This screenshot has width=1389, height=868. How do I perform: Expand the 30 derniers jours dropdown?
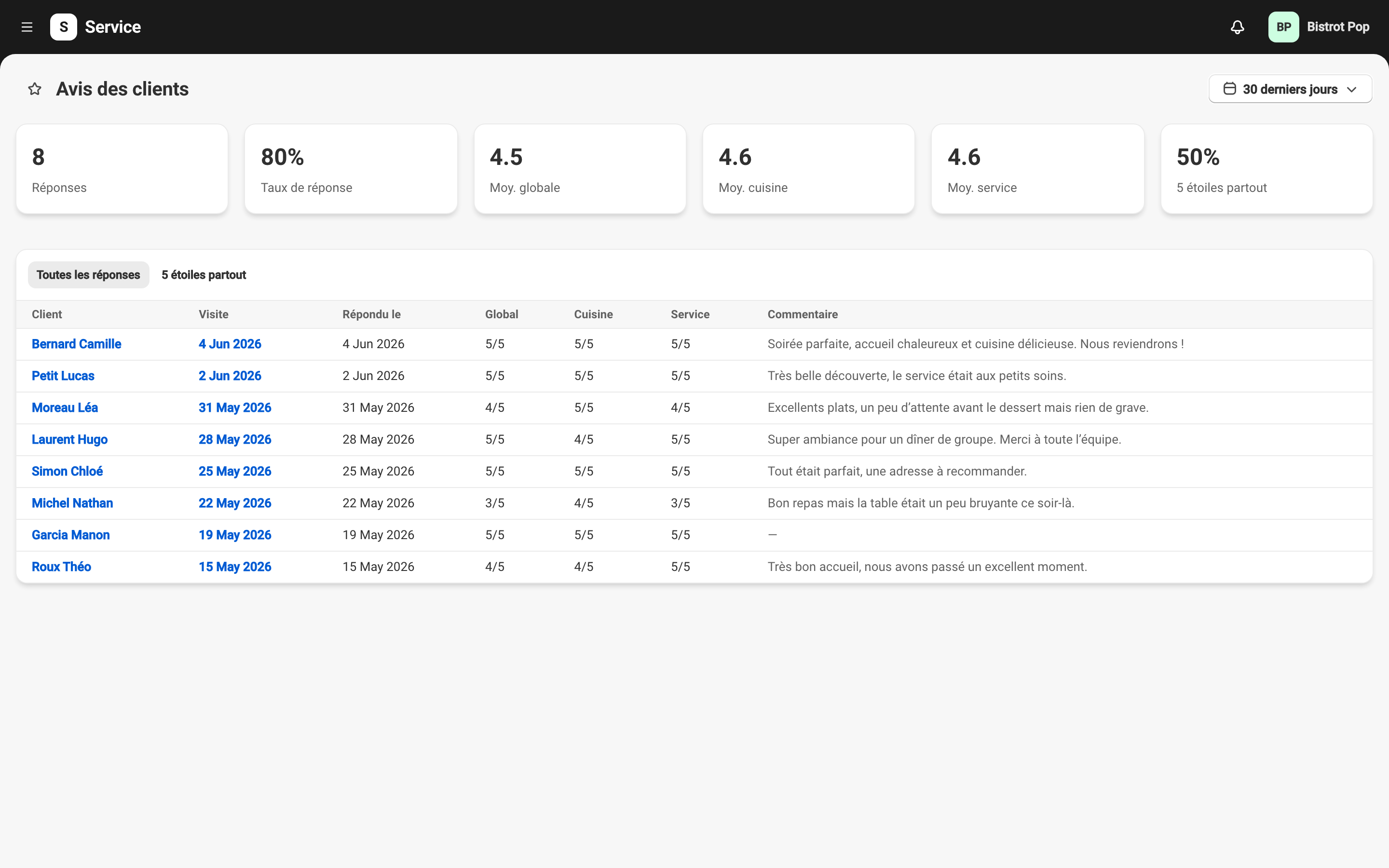pyautogui.click(x=1290, y=89)
